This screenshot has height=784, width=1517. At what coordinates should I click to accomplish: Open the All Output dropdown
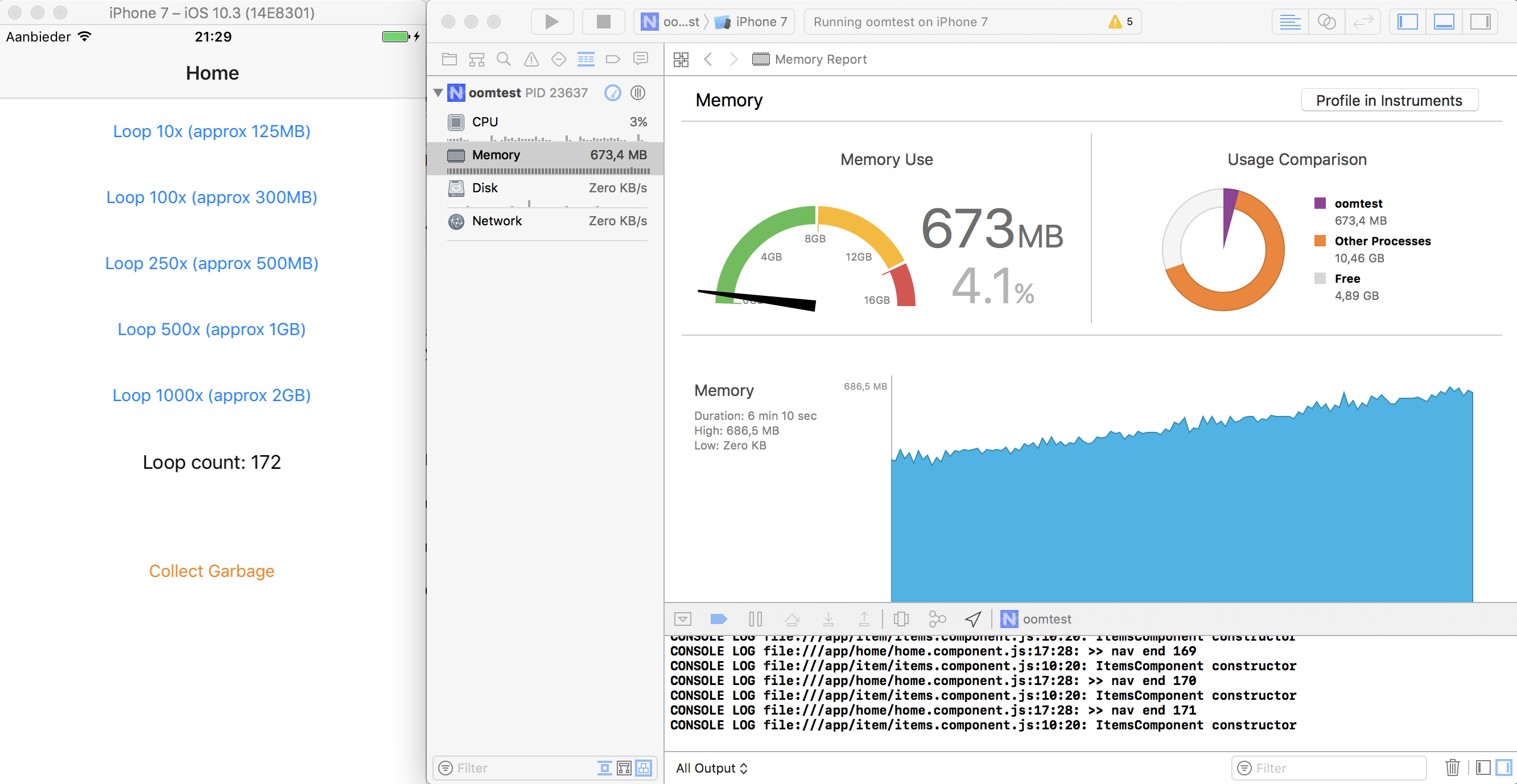[711, 768]
